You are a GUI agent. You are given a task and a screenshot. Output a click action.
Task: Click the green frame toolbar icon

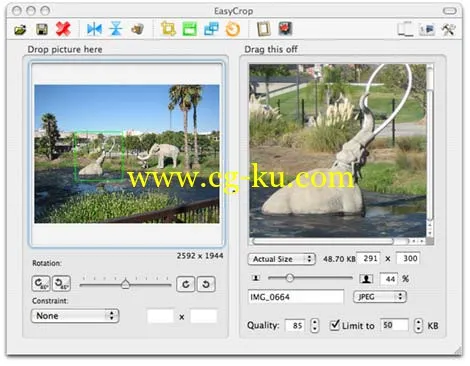click(190, 29)
